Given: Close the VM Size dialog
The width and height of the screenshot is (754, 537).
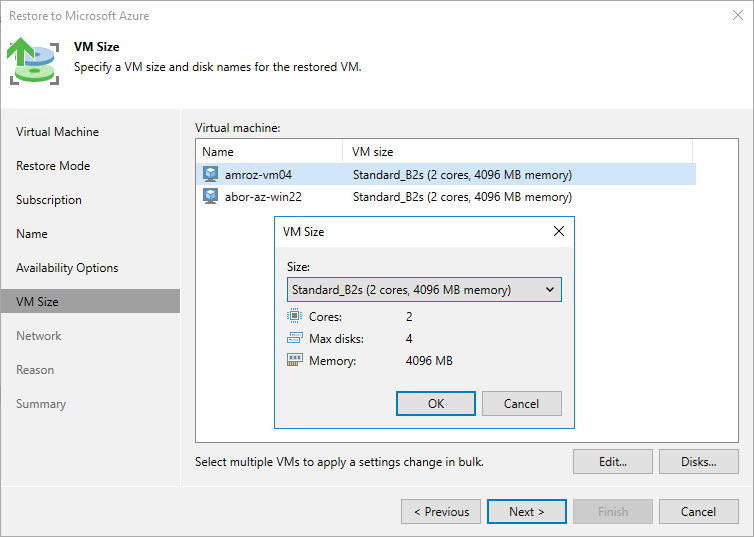Looking at the screenshot, I should [559, 232].
